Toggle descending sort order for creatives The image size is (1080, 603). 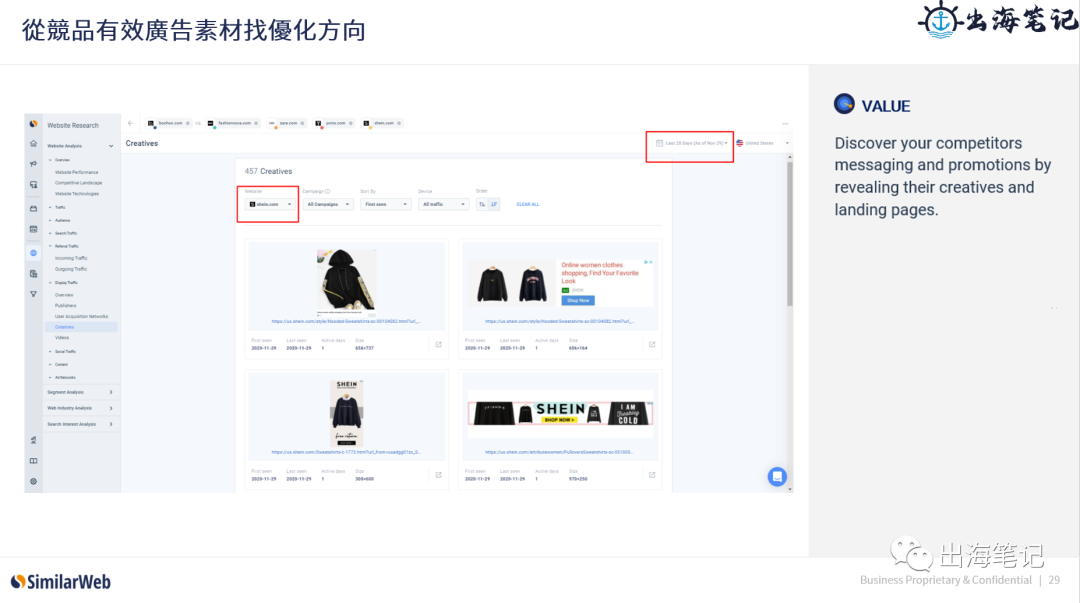(x=494, y=203)
